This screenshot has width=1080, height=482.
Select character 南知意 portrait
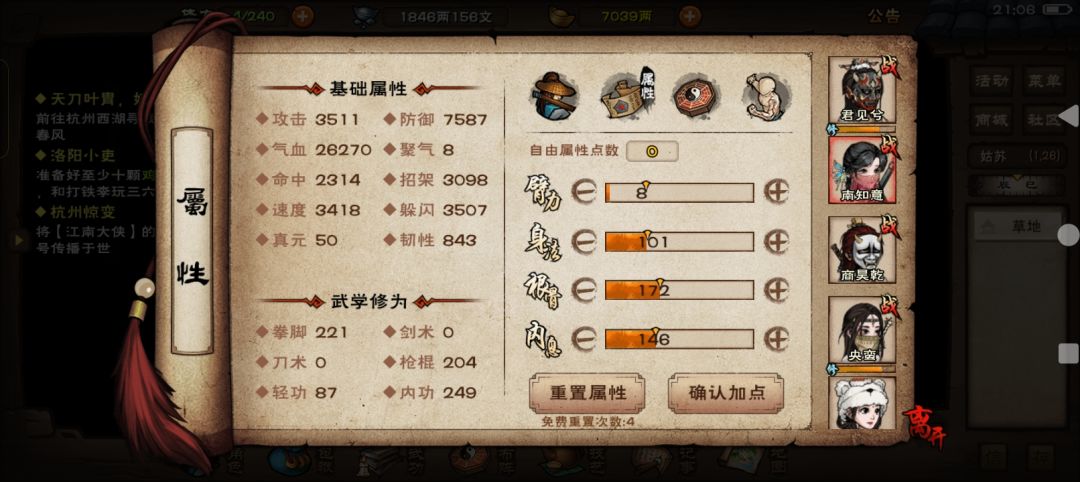(x=862, y=169)
